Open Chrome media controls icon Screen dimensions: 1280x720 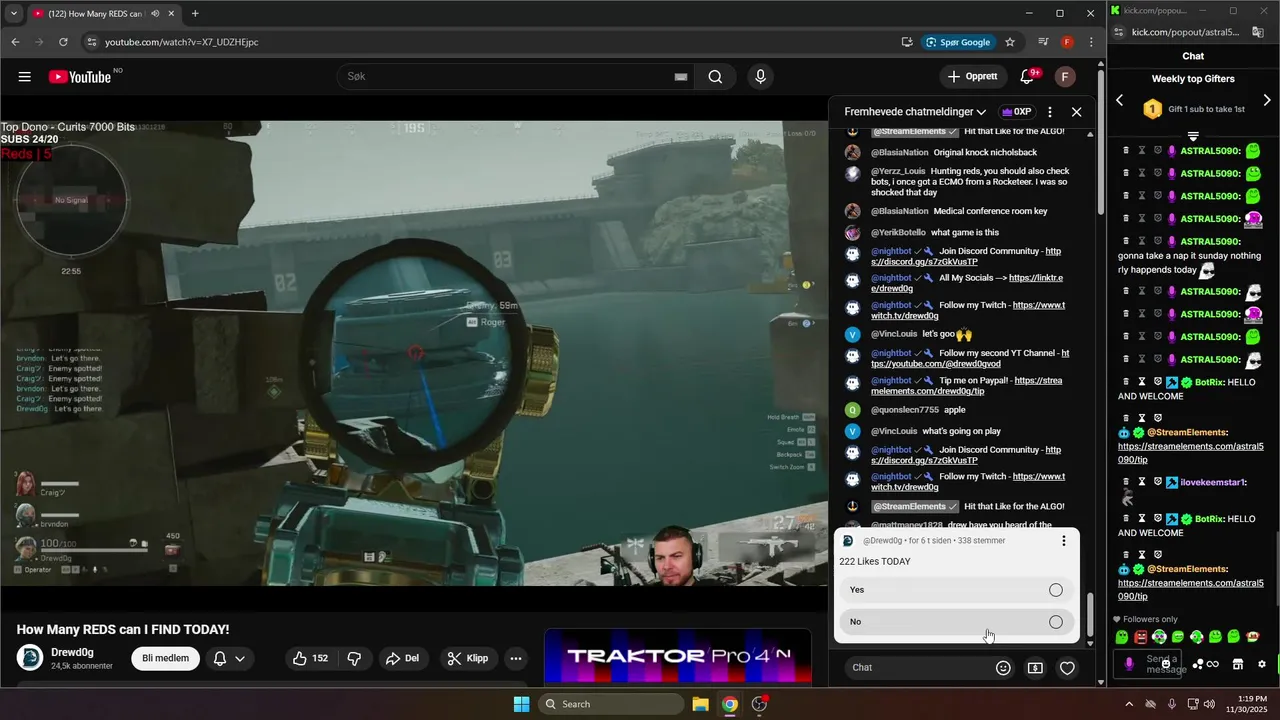1043,42
